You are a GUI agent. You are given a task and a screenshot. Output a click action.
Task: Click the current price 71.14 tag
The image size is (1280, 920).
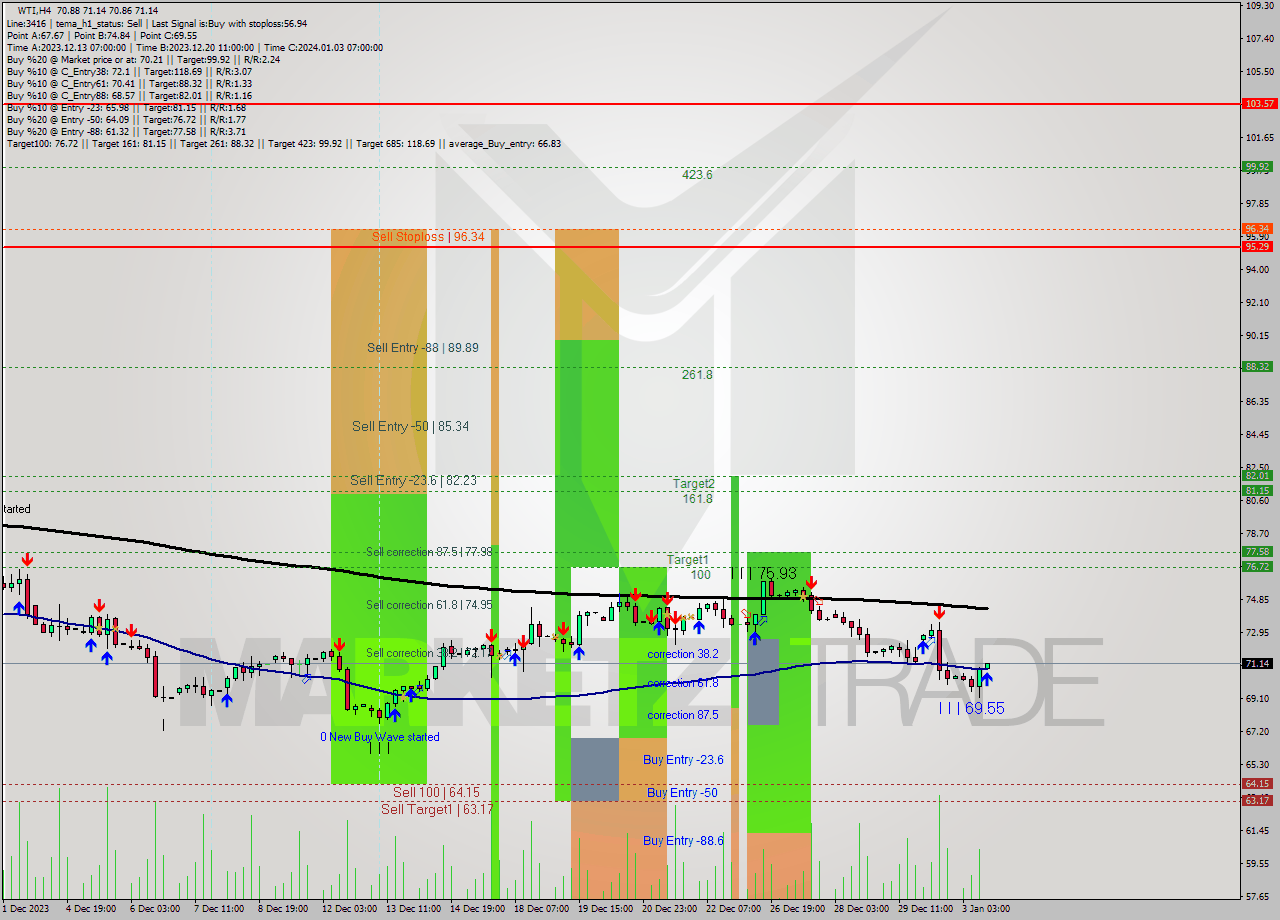pyautogui.click(x=1257, y=663)
